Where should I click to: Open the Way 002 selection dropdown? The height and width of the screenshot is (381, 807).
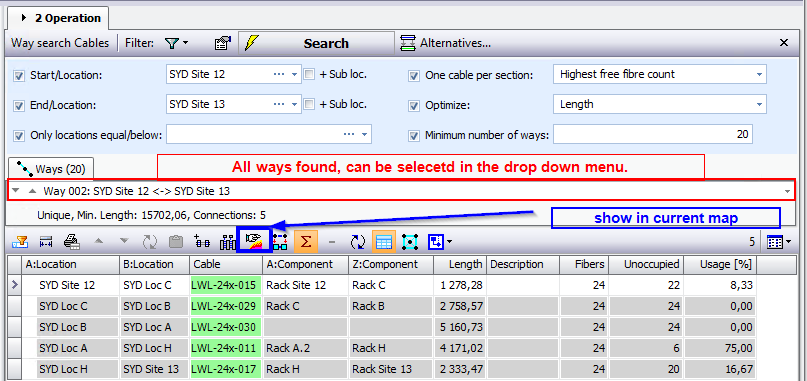click(x=787, y=191)
